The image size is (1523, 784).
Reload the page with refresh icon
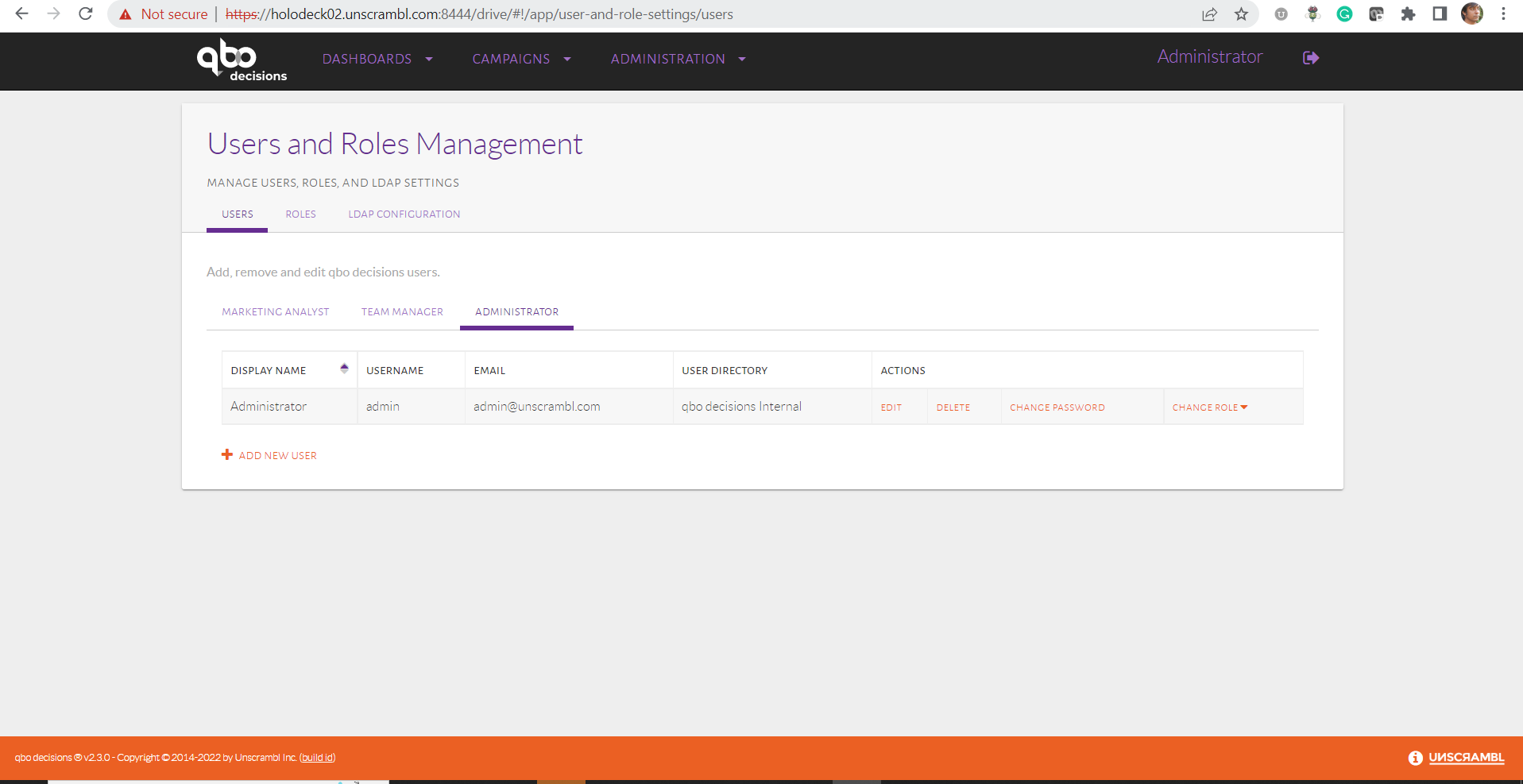[86, 14]
